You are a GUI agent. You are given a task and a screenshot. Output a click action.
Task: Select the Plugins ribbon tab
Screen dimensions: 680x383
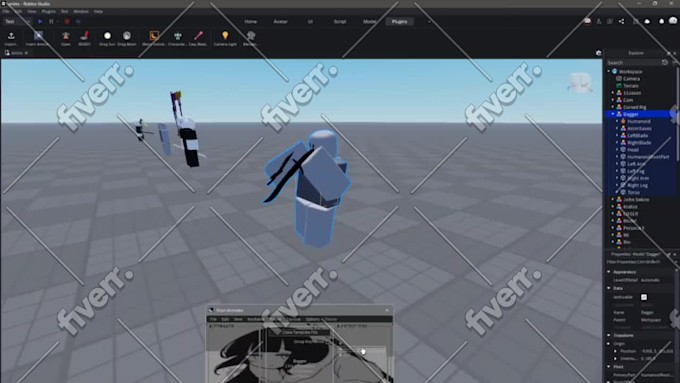coord(399,21)
